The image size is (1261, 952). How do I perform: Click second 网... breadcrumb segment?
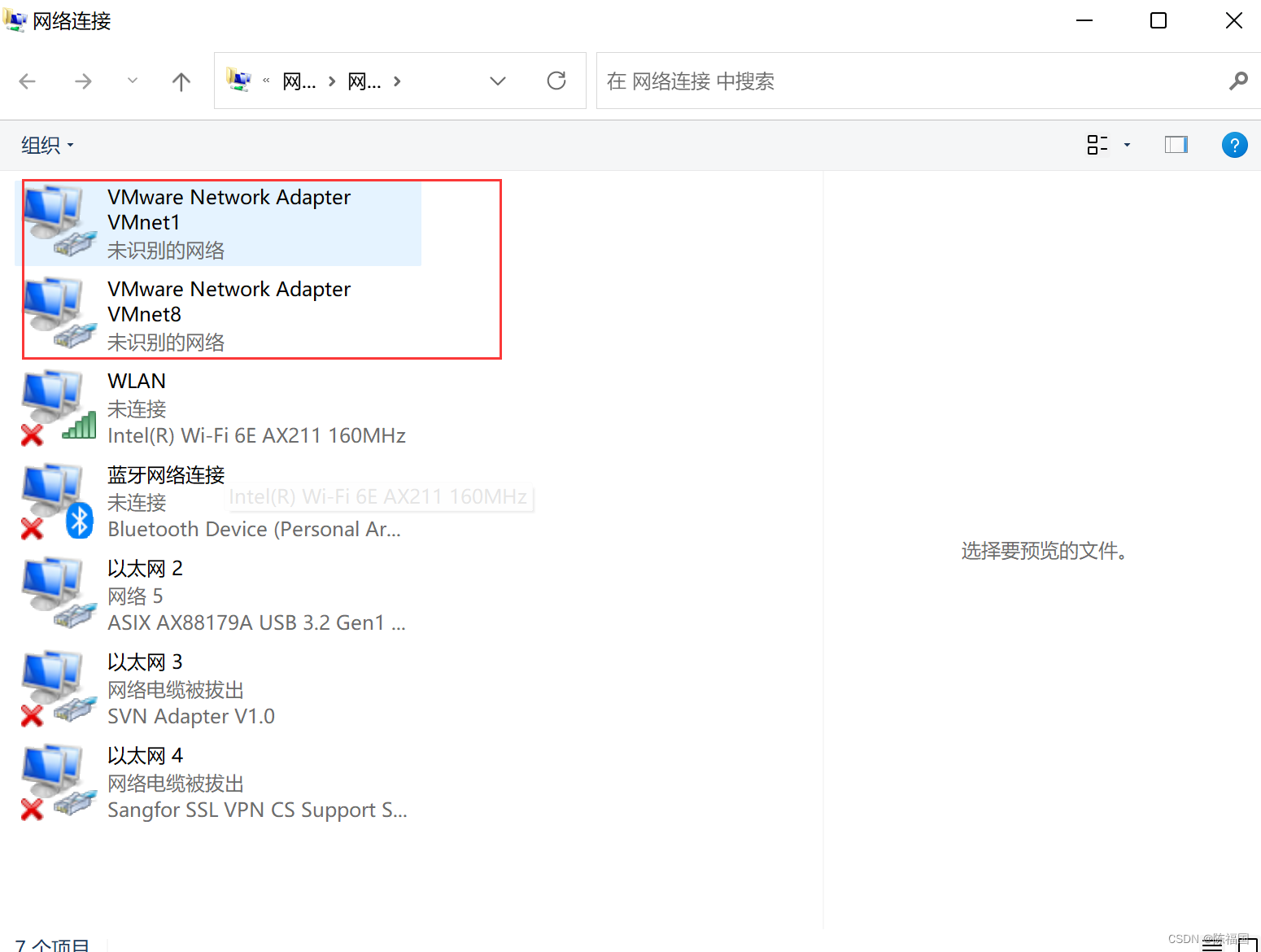click(364, 81)
